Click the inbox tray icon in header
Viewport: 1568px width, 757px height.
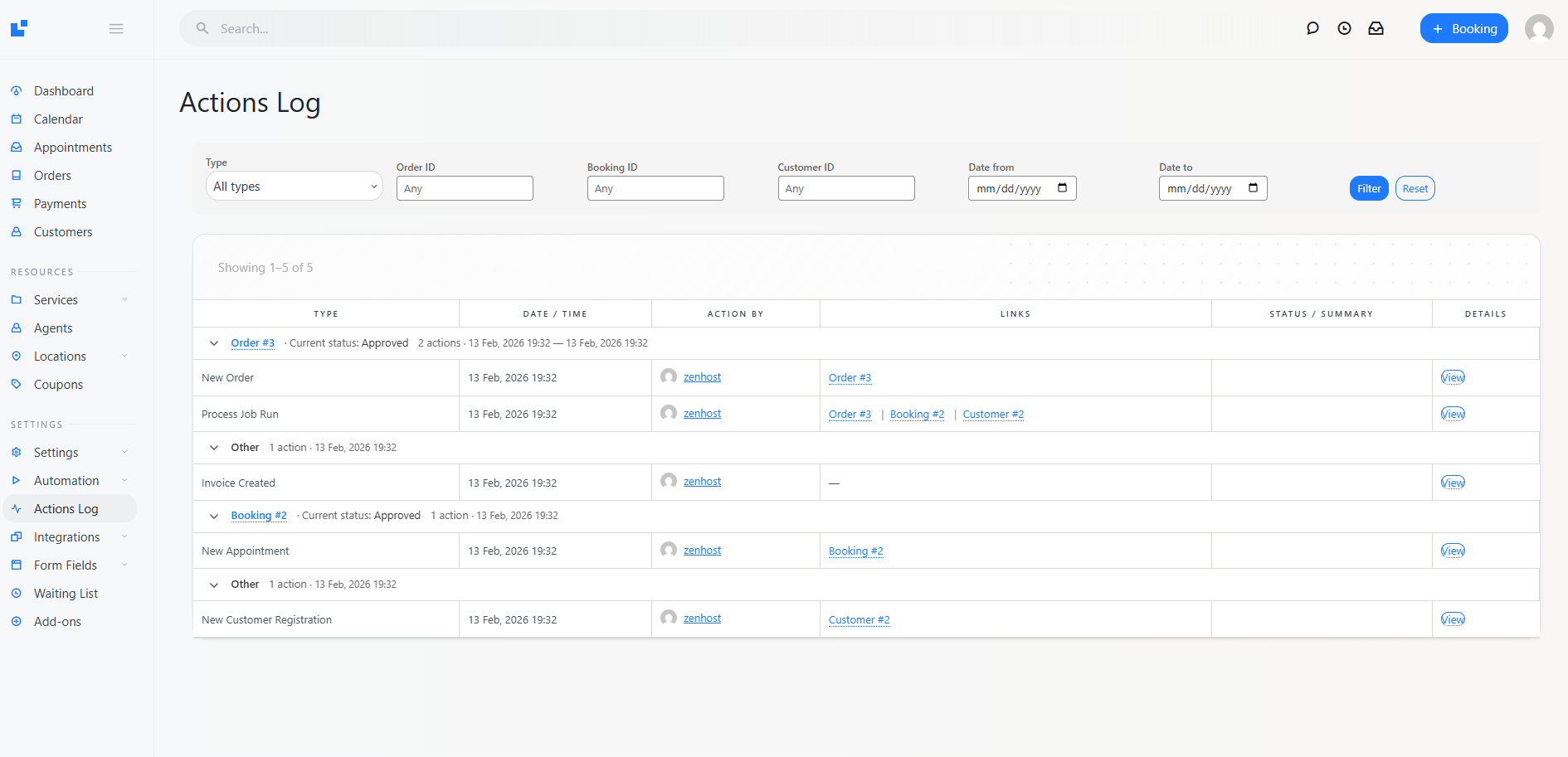1376,28
